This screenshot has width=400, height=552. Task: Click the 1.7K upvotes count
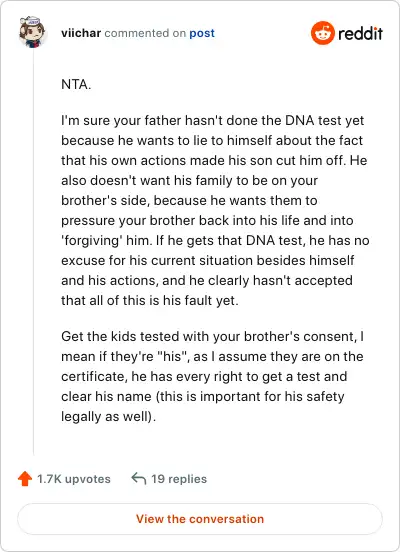(x=74, y=479)
